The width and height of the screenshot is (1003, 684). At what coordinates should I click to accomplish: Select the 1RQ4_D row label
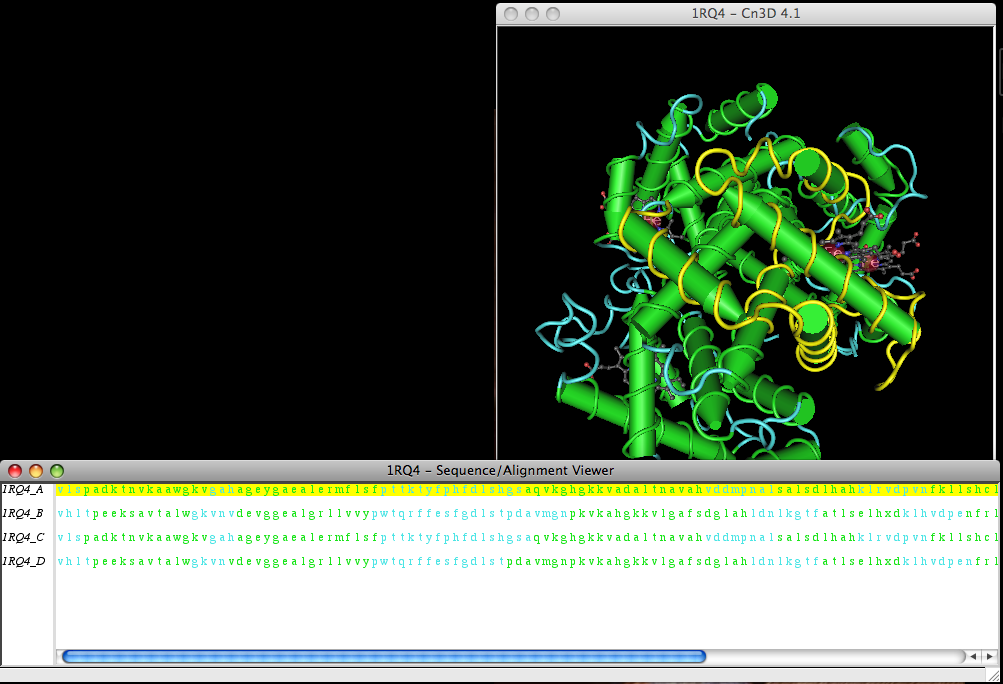click(23, 562)
